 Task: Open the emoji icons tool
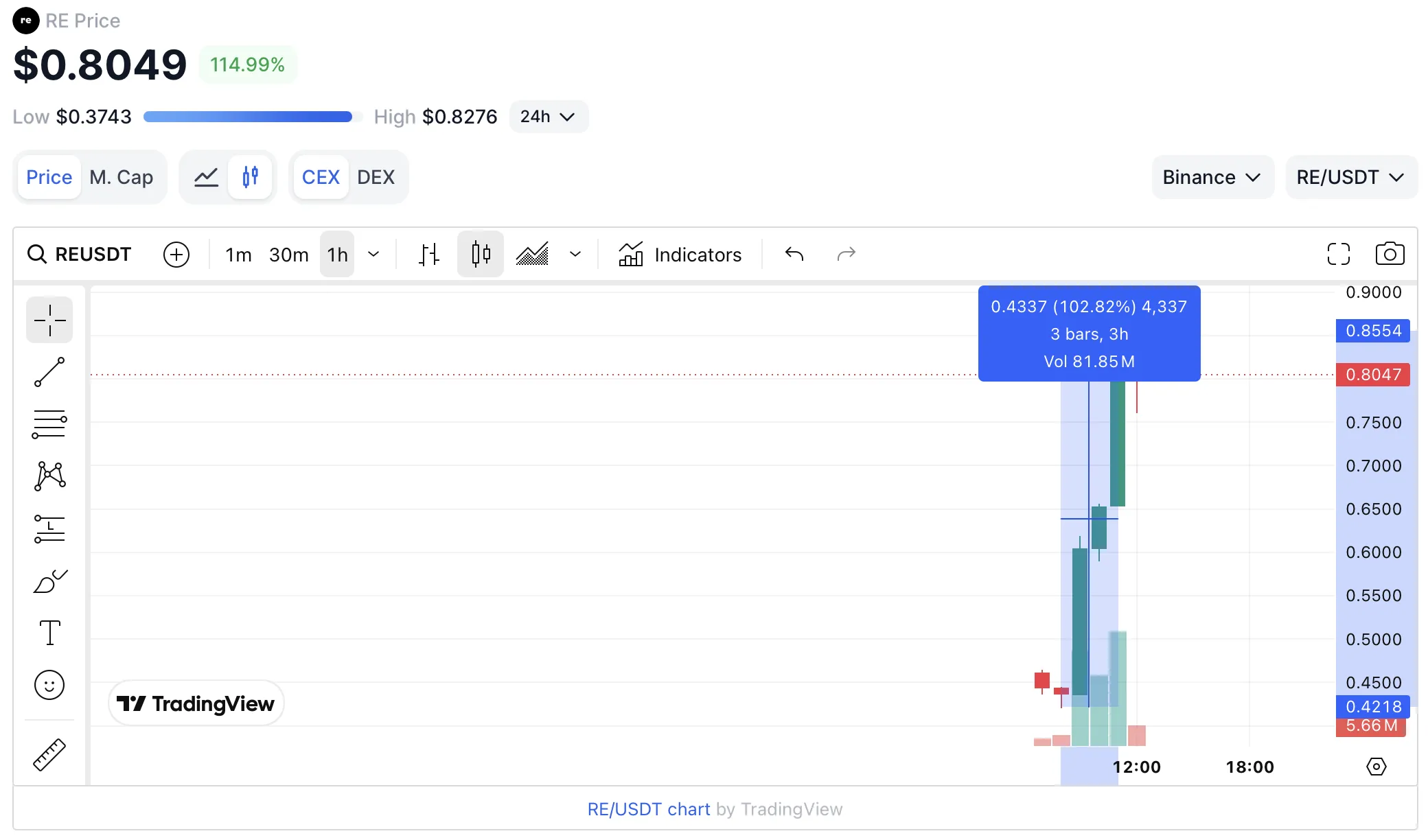click(49, 685)
